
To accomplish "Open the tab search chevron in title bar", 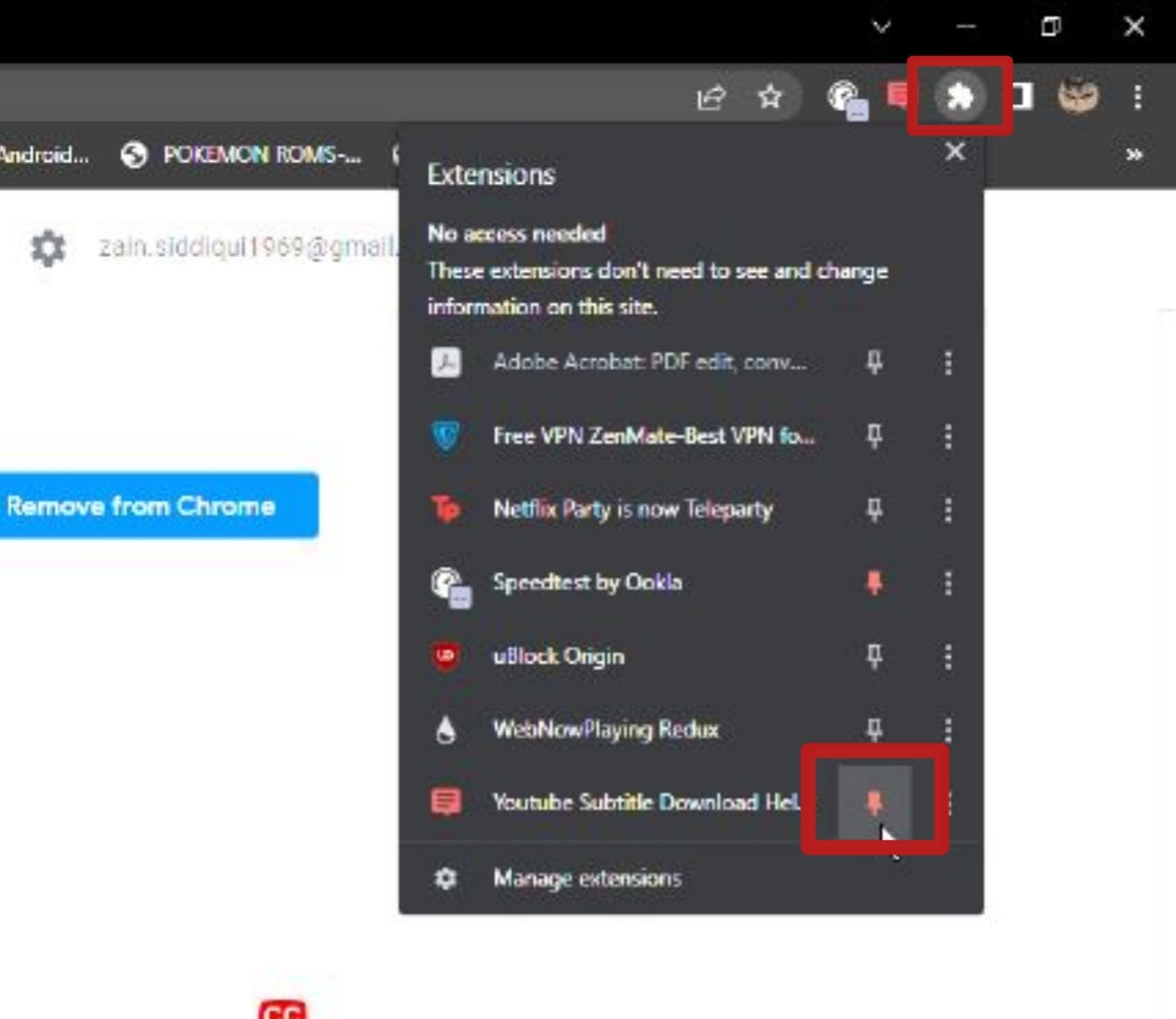I will [x=882, y=27].
